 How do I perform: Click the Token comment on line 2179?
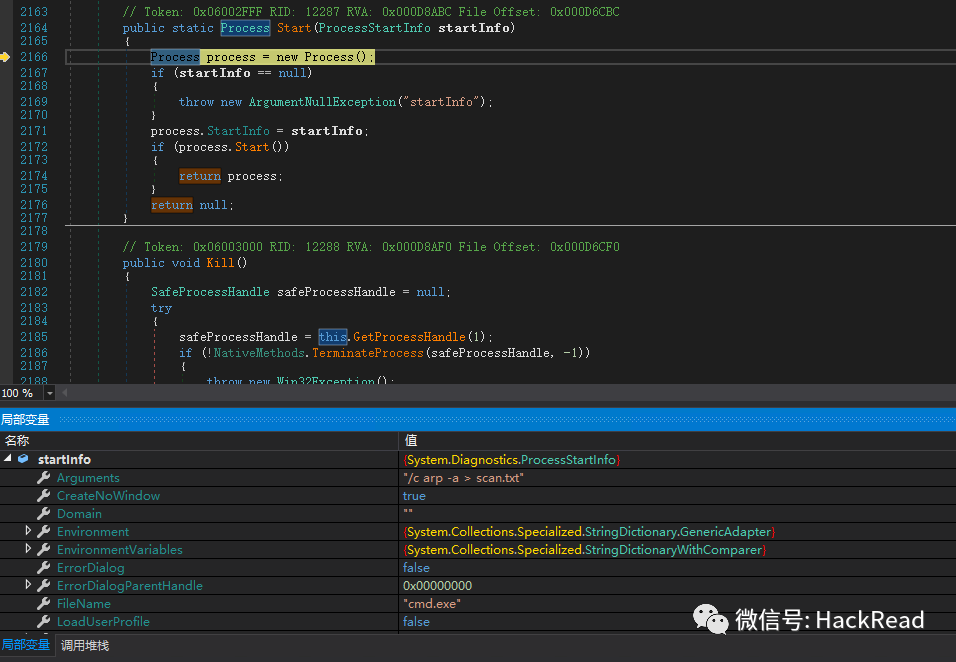[371, 247]
